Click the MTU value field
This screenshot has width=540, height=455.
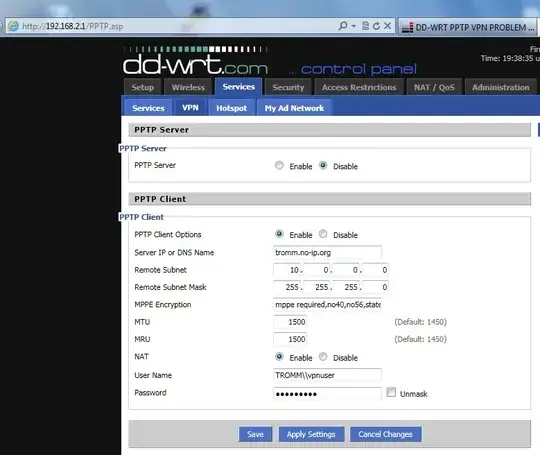click(290, 322)
